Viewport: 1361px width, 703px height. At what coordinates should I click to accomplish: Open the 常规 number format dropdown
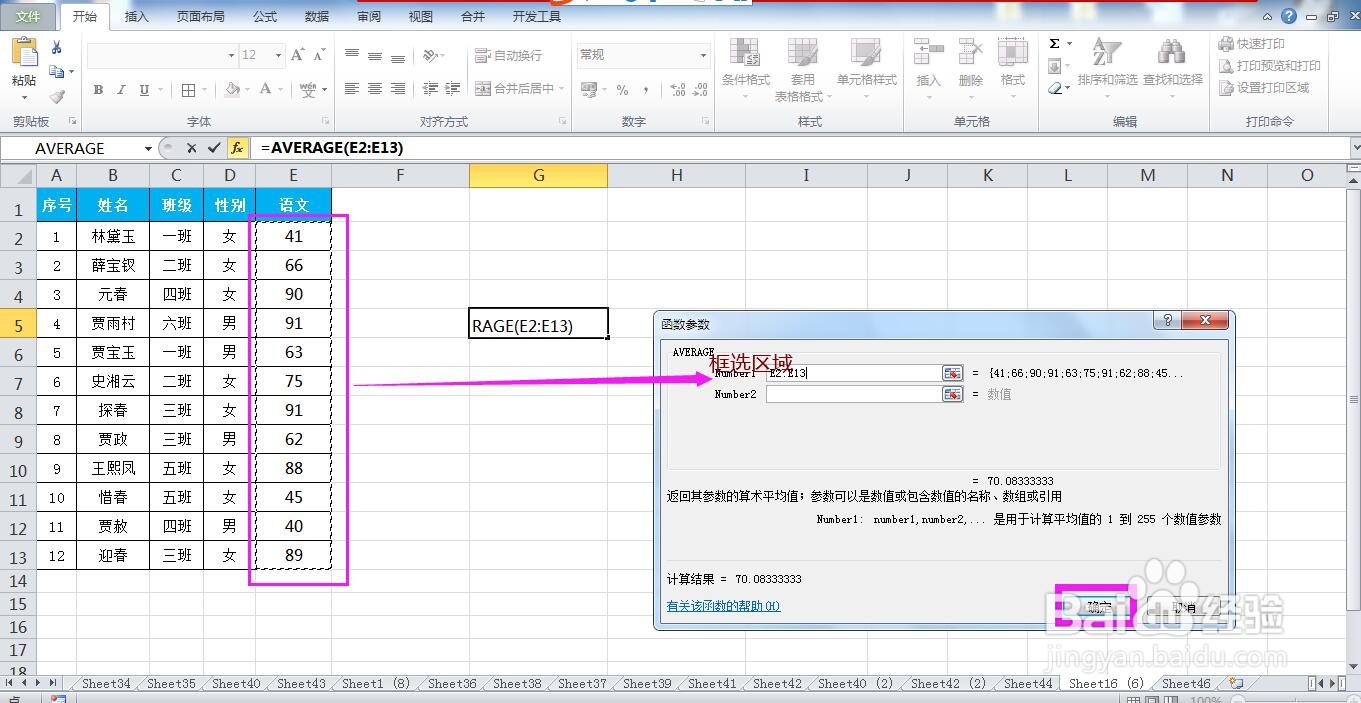(703, 56)
